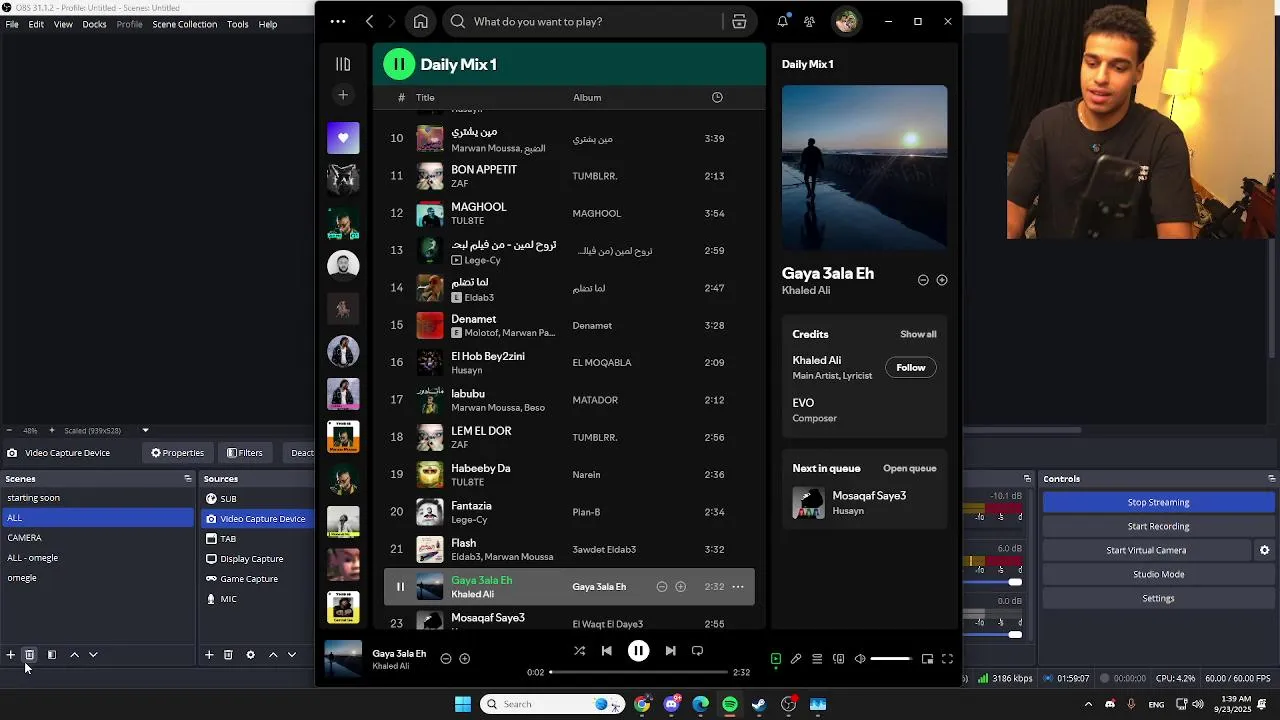Viewport: 1280px width, 720px height.
Task: Open Filters for the selected source
Action: pyautogui.click(x=244, y=453)
